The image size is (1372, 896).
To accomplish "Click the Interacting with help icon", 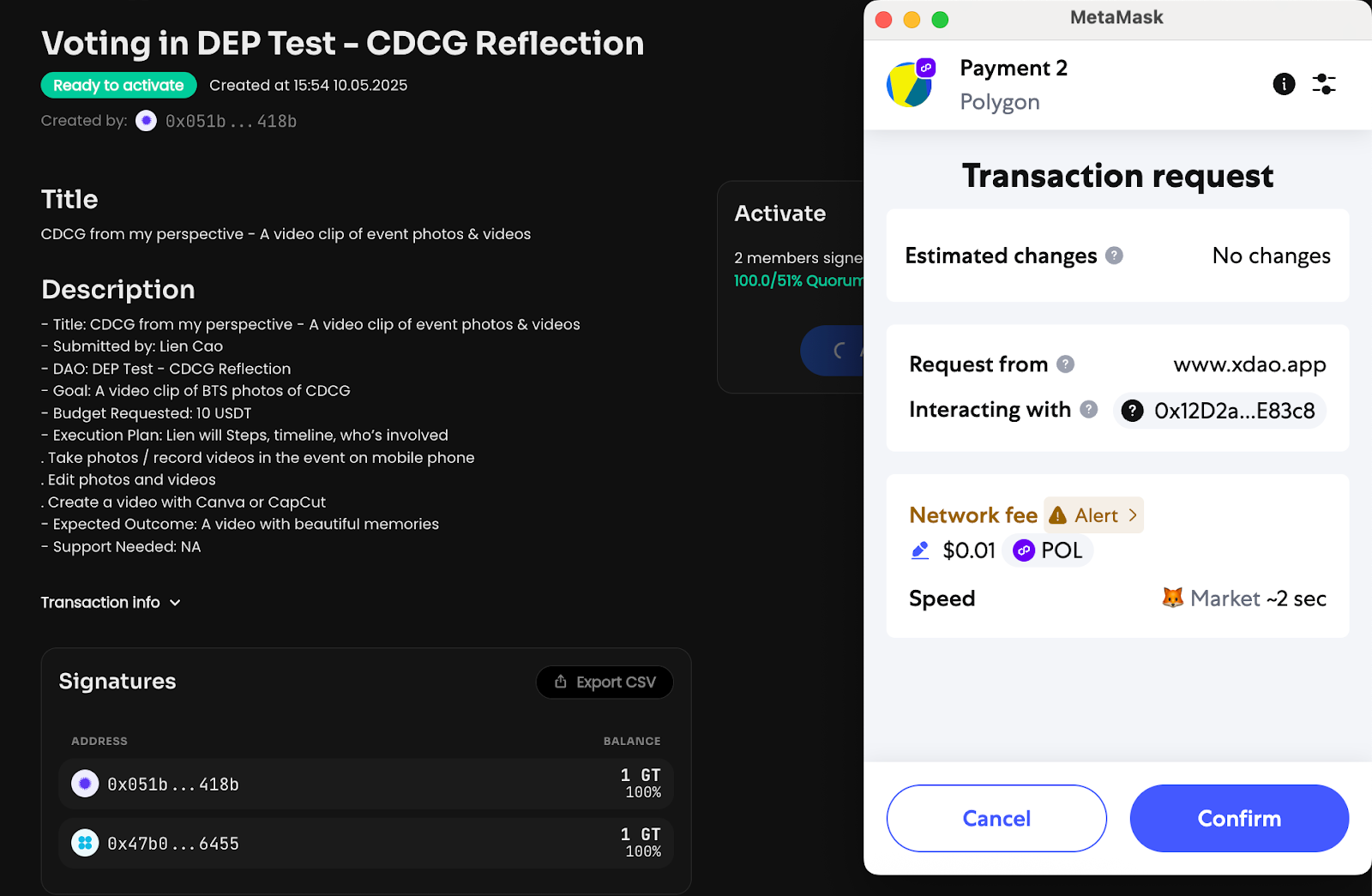I will tap(1089, 410).
